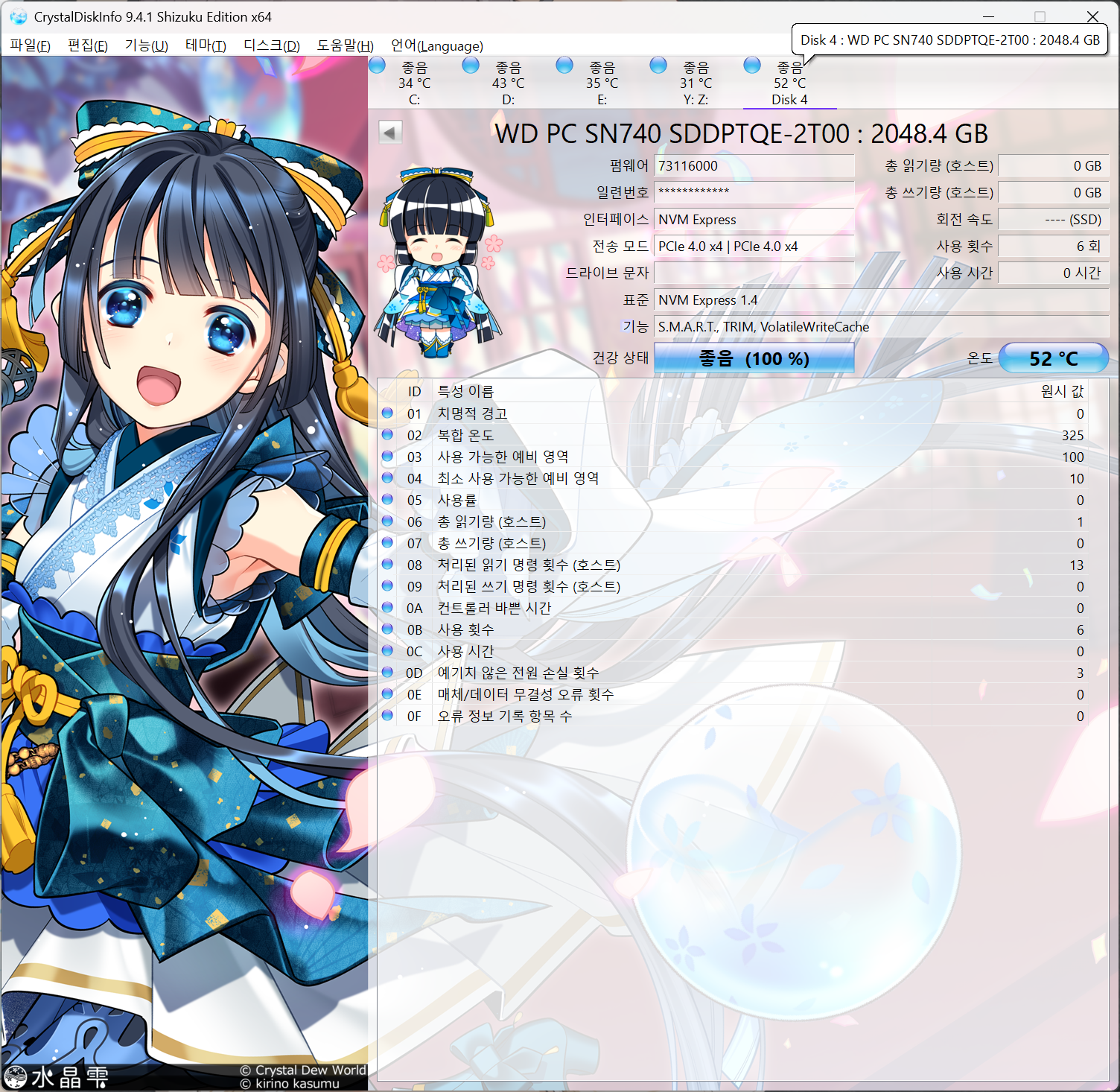Screen dimensions: 1120x1092
Task: Click the blue orb for attribute 09
Action: (x=387, y=585)
